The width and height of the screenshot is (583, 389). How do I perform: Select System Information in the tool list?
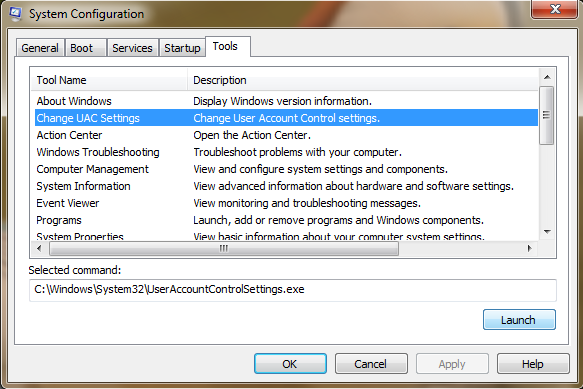286,186
